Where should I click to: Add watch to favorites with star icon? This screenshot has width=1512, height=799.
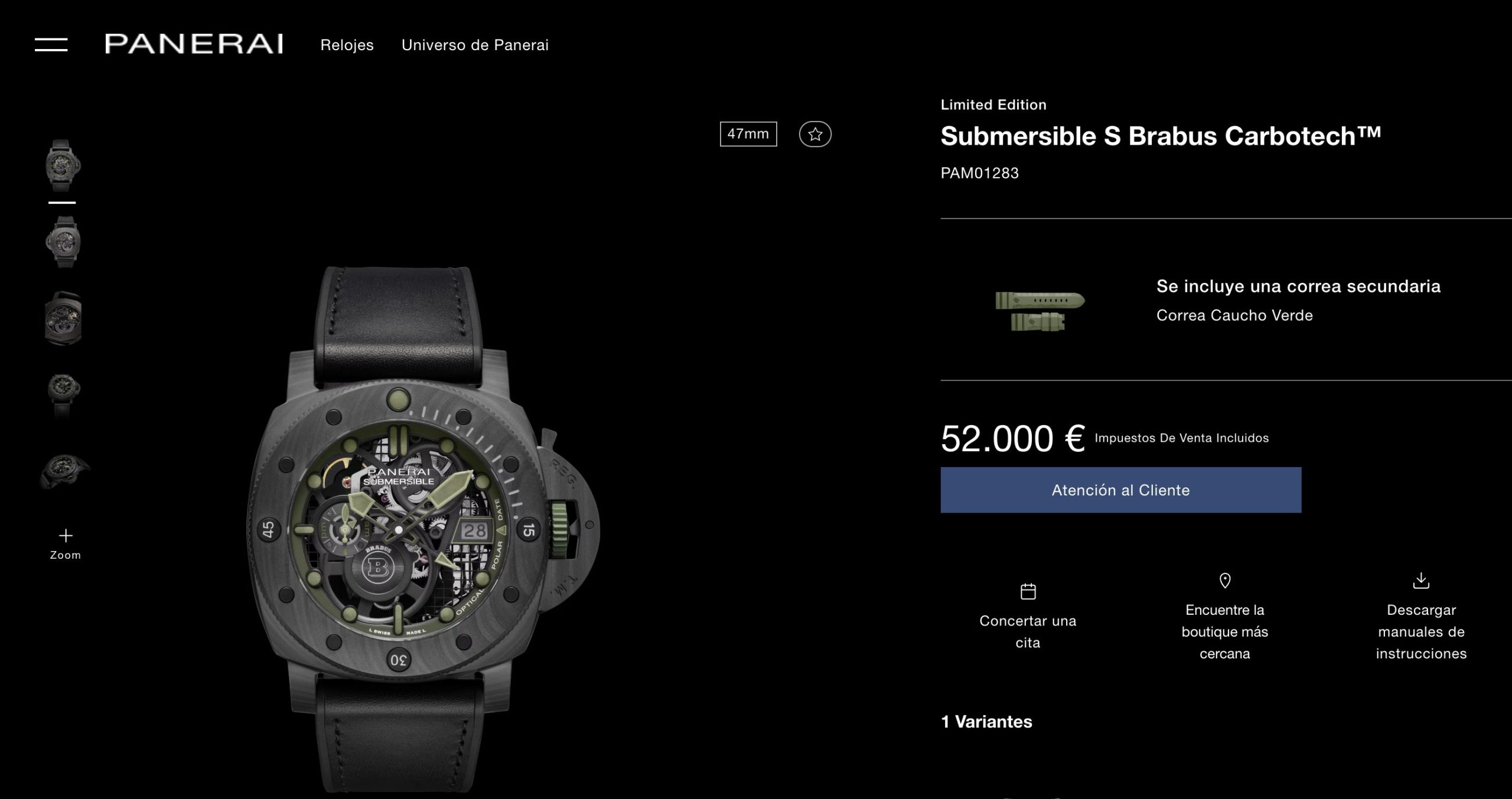coord(815,135)
